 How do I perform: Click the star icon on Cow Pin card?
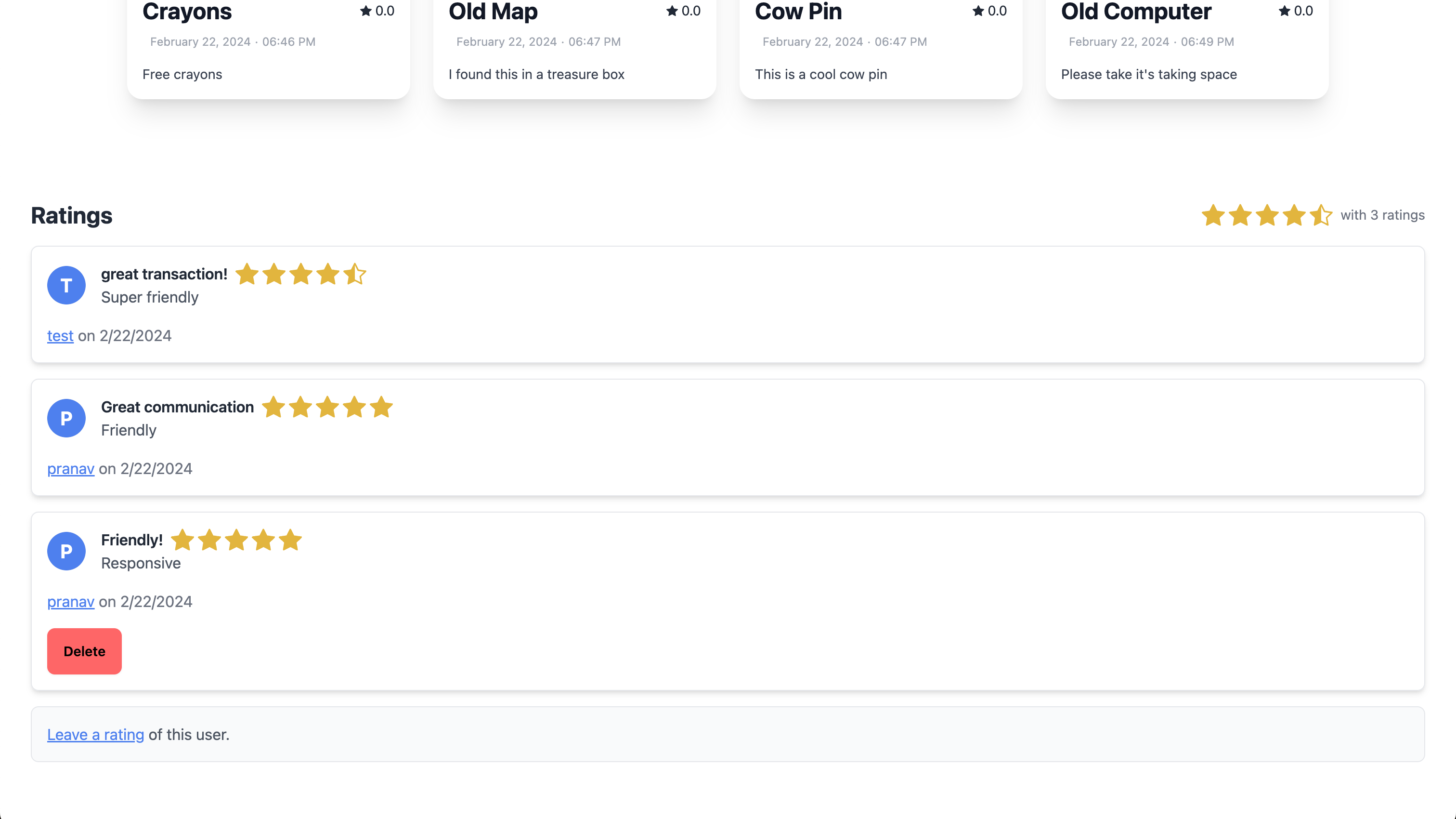coord(978,11)
